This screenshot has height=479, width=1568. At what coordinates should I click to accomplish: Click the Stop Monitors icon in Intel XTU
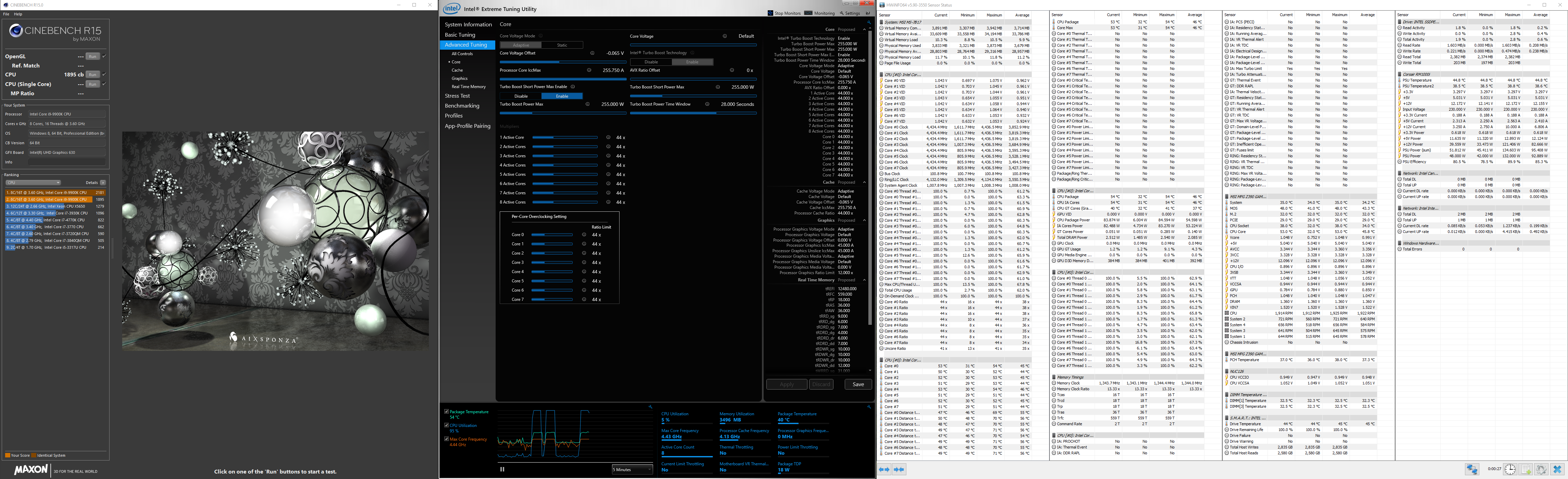(x=770, y=13)
